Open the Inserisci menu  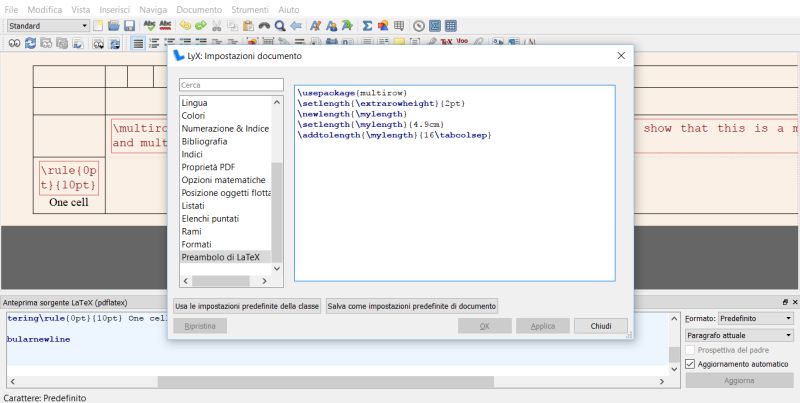click(x=115, y=10)
